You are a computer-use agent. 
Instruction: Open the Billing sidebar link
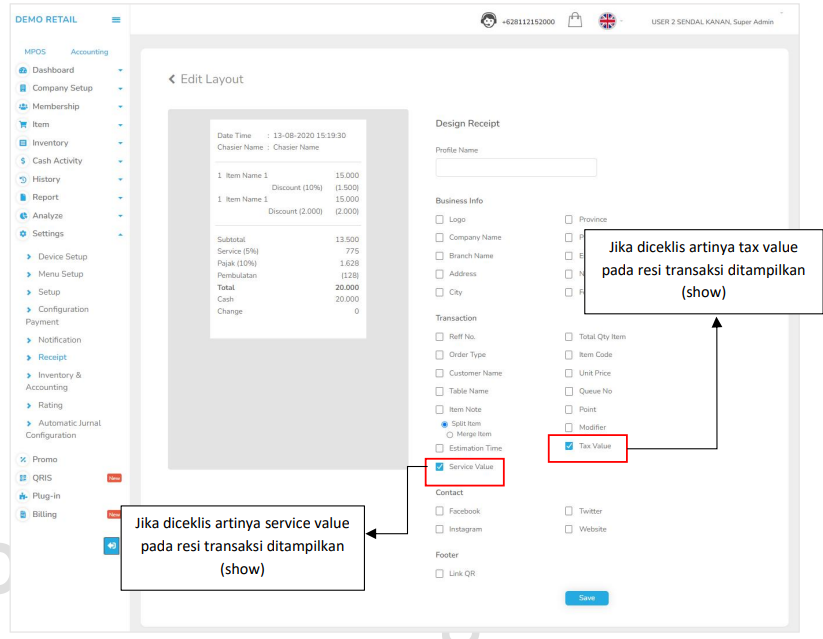[x=44, y=514]
